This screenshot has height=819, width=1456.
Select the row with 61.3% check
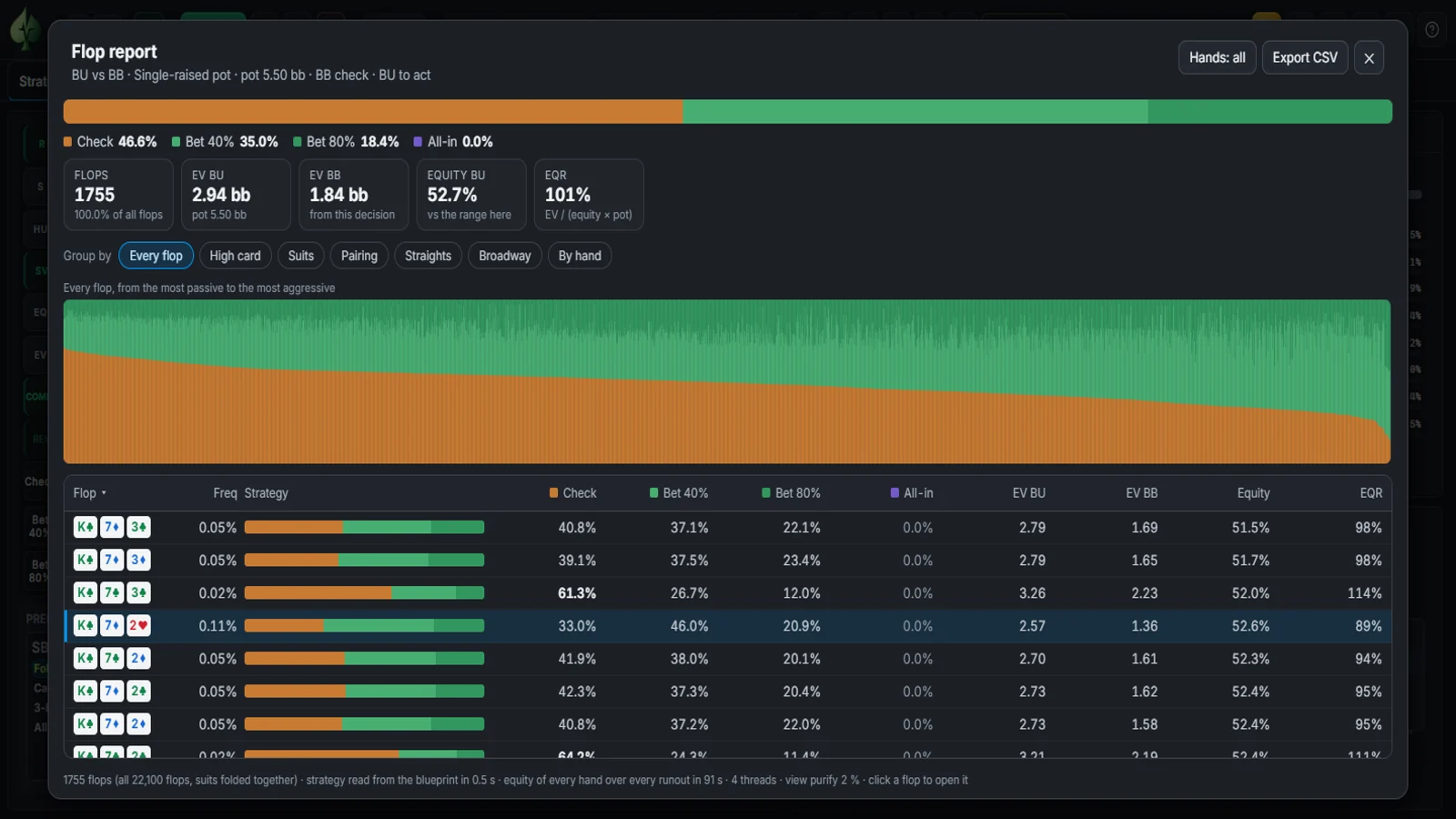point(727,593)
